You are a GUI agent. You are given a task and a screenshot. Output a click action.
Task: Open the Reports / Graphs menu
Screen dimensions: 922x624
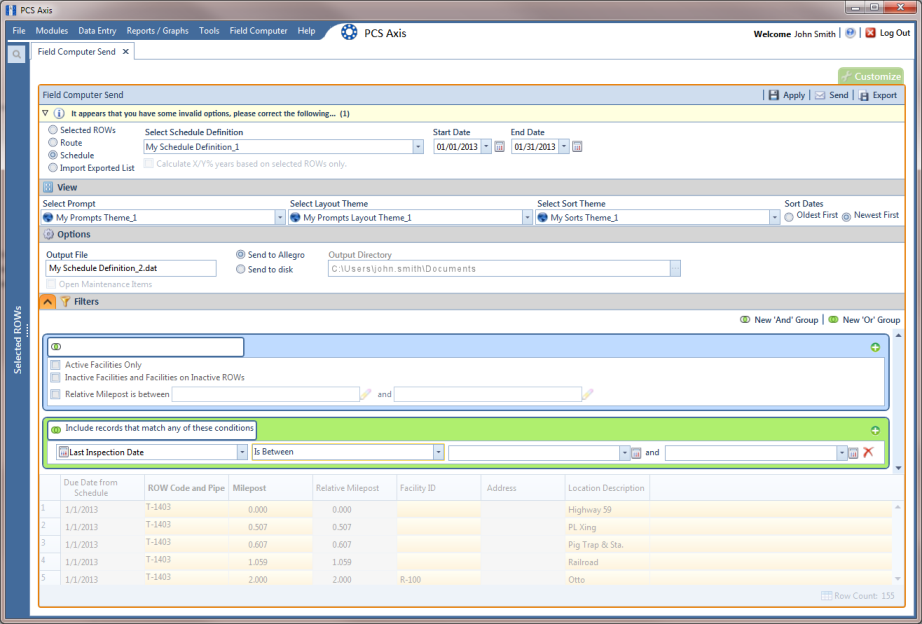(158, 31)
